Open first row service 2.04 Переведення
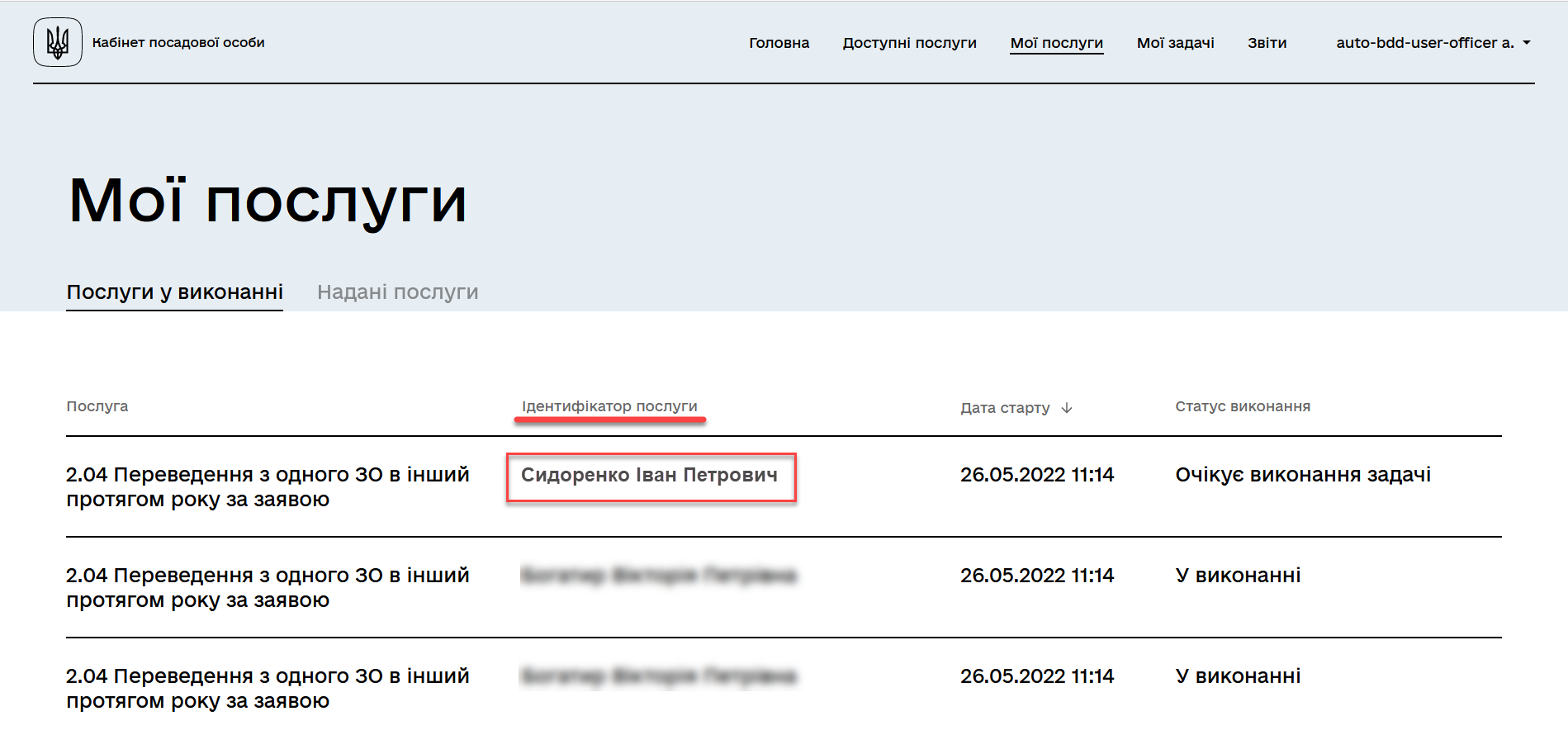The width and height of the screenshot is (1568, 735). pyautogui.click(x=268, y=487)
